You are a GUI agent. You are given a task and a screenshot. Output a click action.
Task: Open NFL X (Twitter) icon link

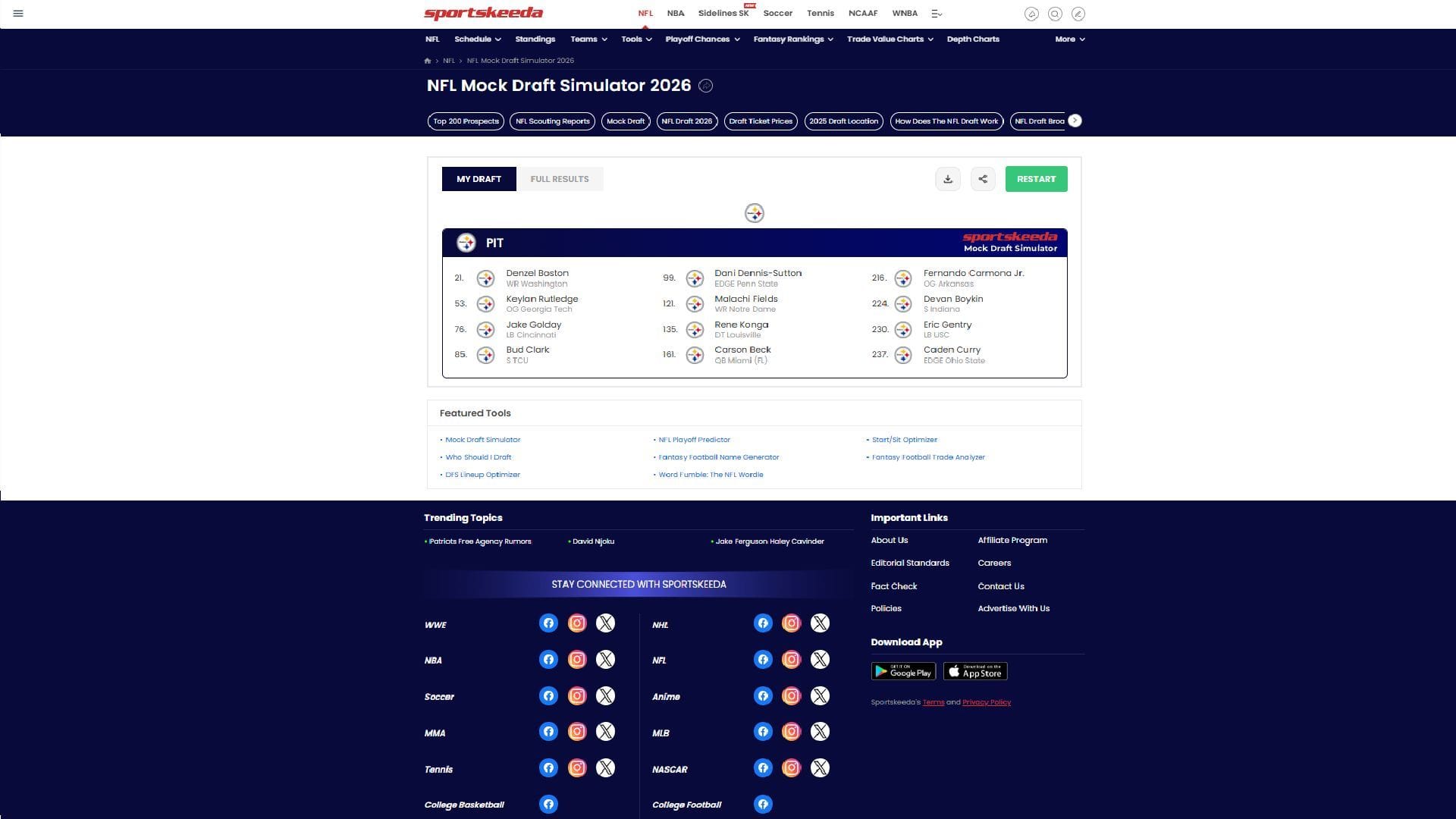coord(820,660)
